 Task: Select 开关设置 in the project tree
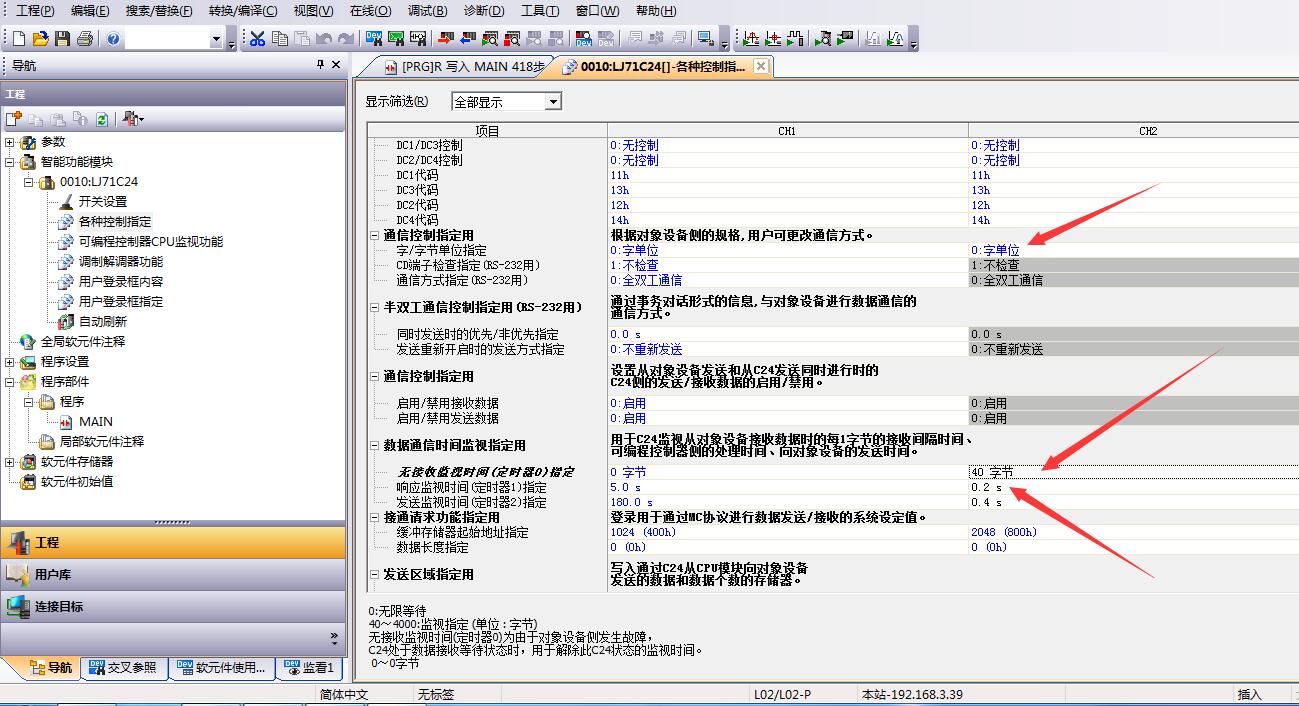pyautogui.click(x=102, y=202)
